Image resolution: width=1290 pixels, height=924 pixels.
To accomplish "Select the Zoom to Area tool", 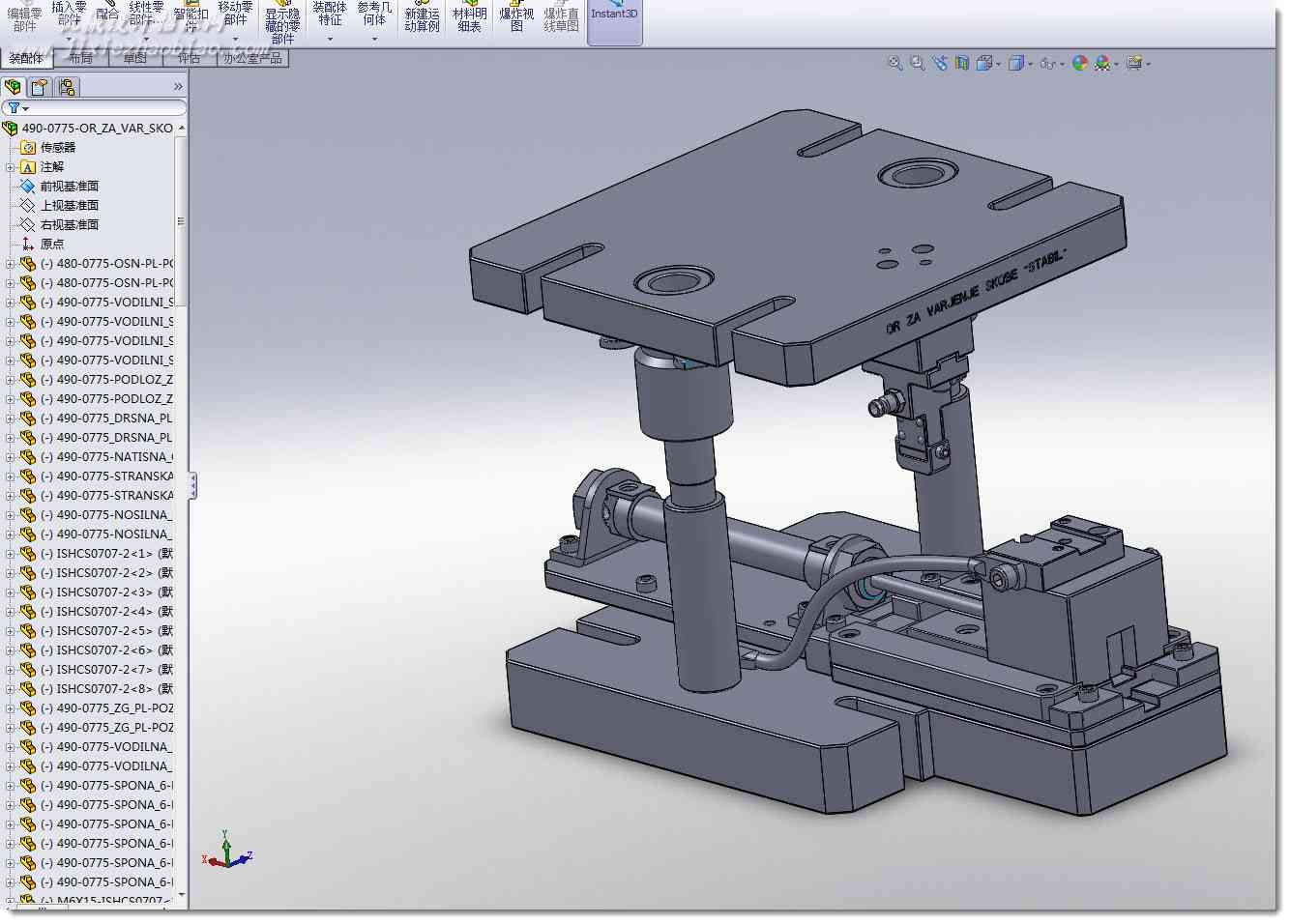I will (917, 63).
